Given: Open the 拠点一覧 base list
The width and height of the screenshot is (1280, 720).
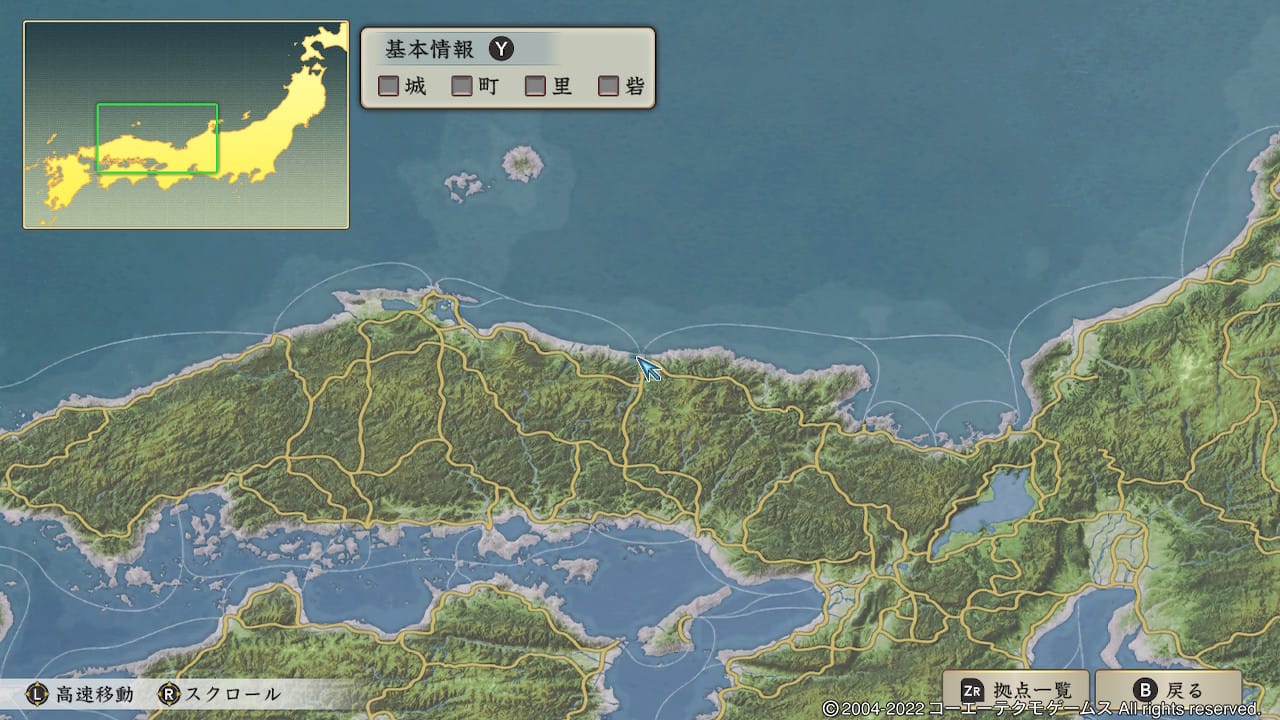Looking at the screenshot, I should click(1031, 690).
